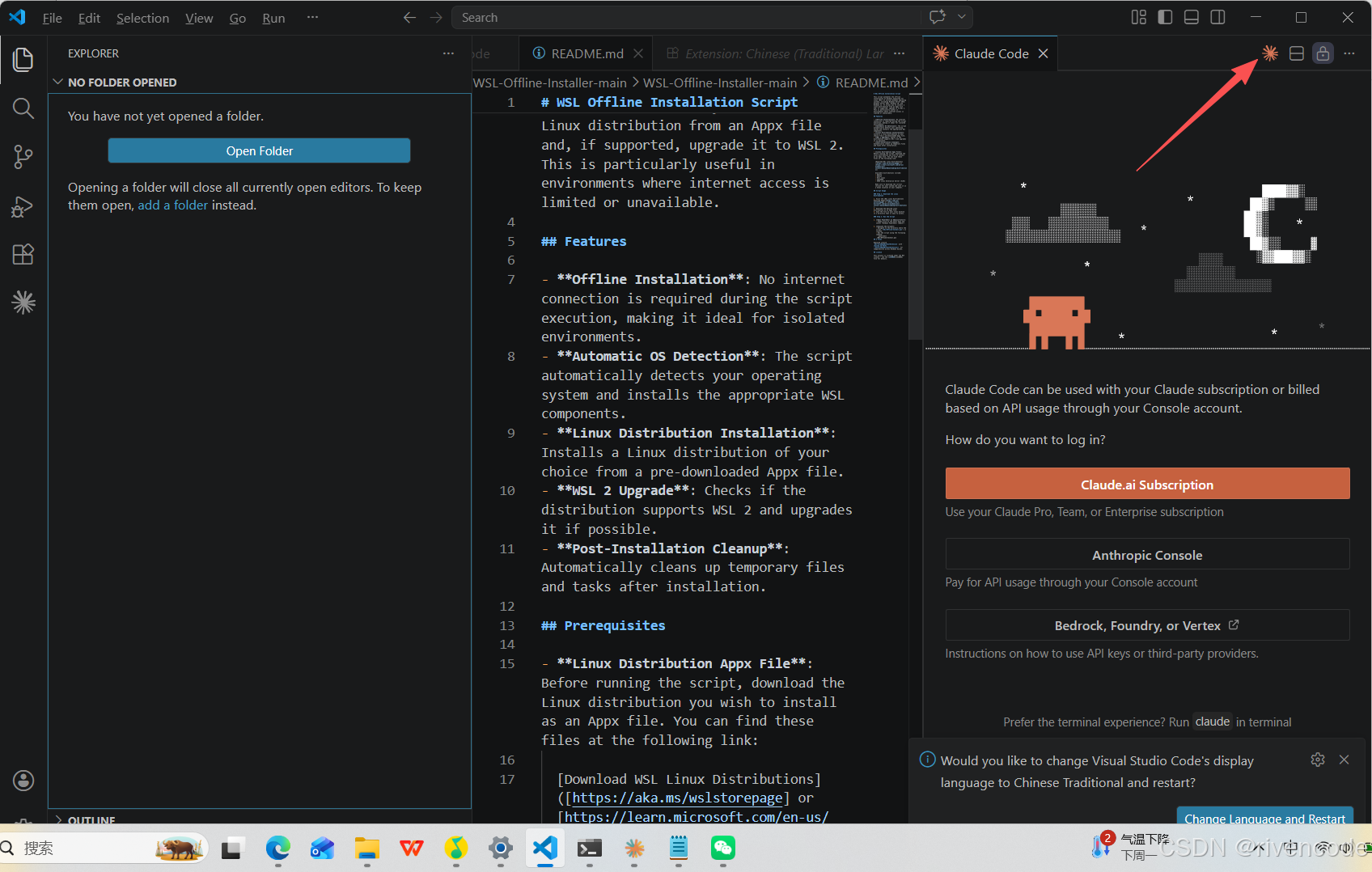This screenshot has height=872, width=1372.
Task: Click the Open Folder button
Action: pos(259,150)
